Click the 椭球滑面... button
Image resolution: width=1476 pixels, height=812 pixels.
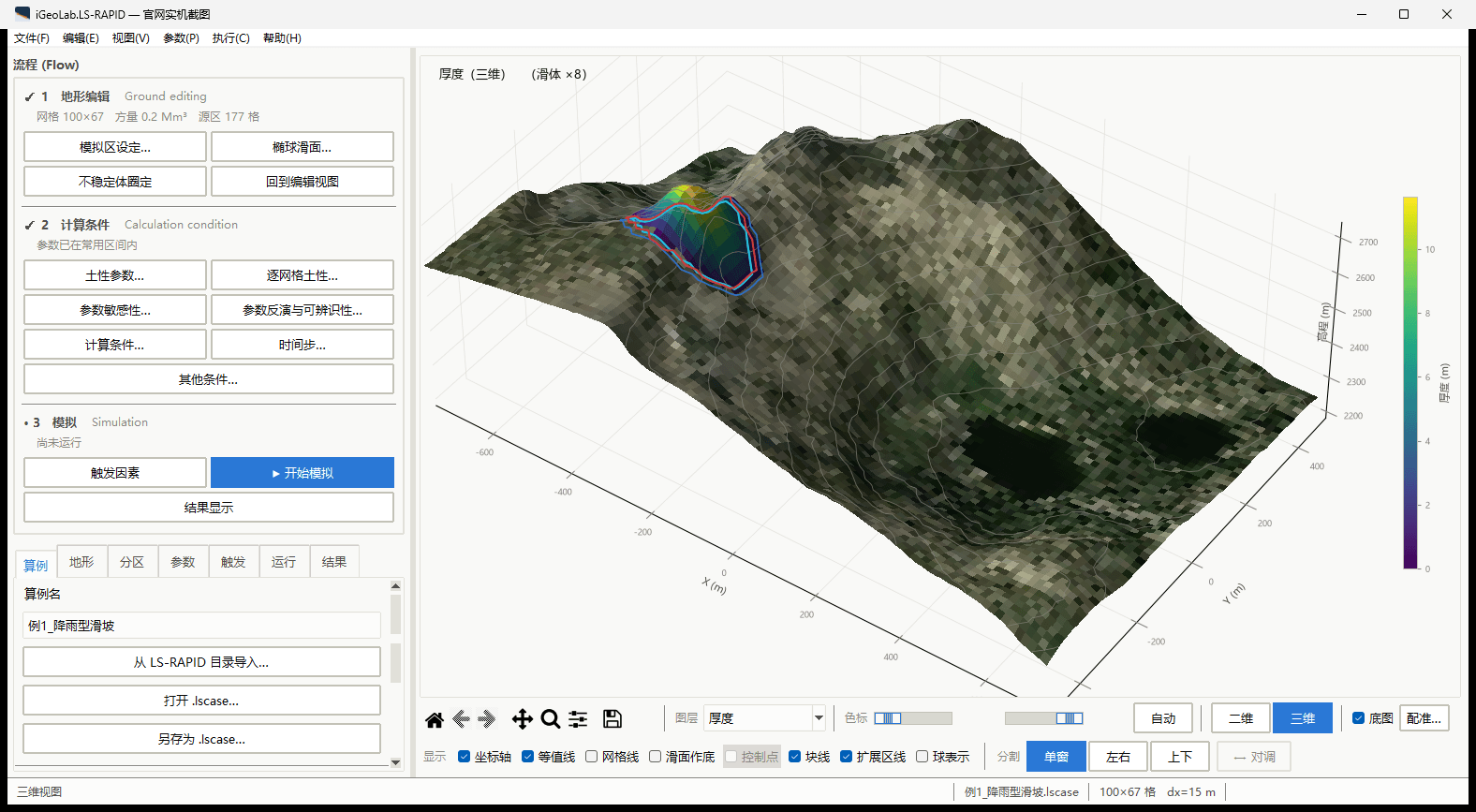[x=303, y=147]
